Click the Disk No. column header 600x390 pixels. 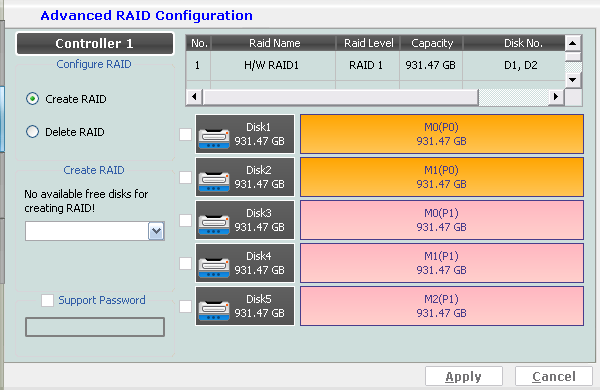(x=514, y=43)
